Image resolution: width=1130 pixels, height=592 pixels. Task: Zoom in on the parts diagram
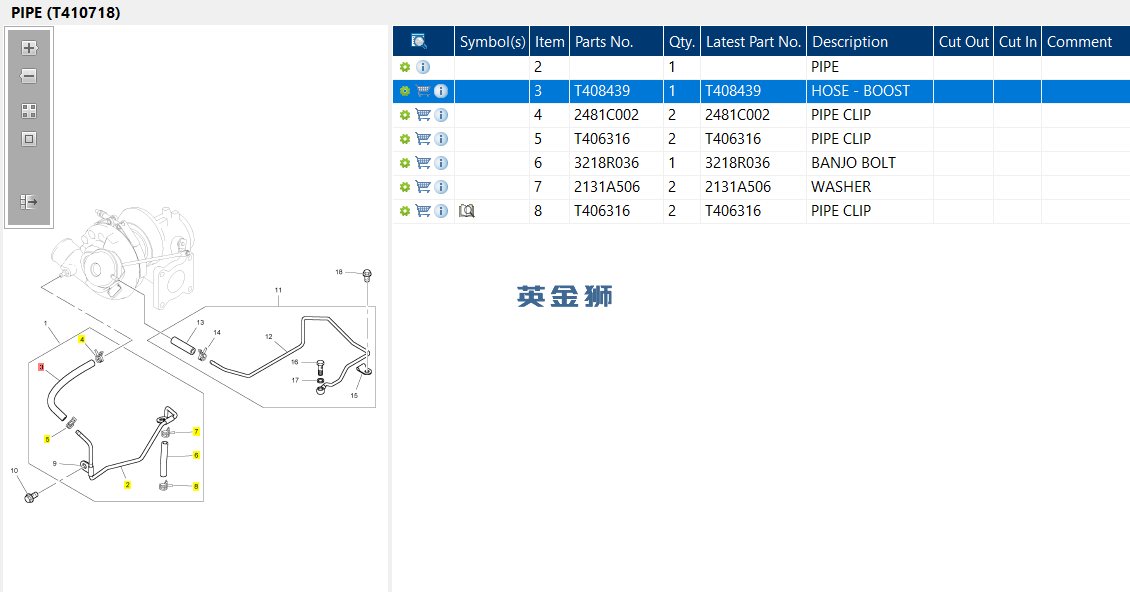(x=29, y=48)
